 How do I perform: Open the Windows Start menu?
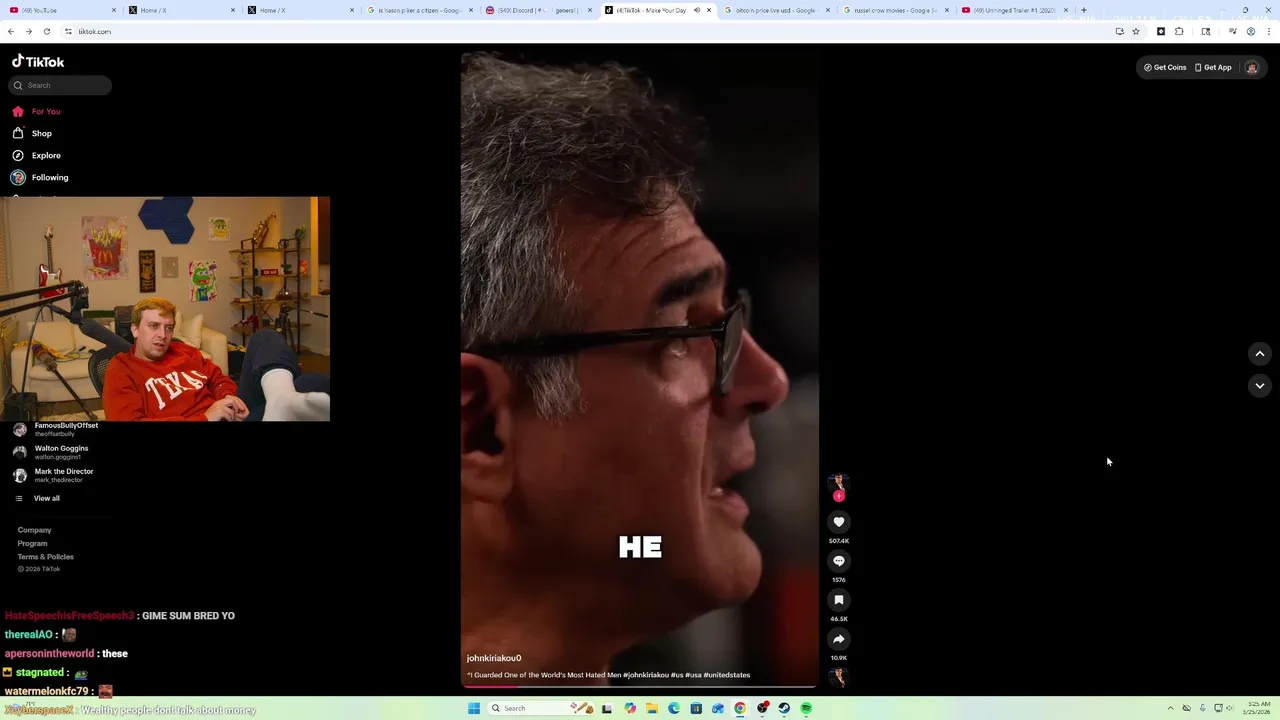coord(474,708)
